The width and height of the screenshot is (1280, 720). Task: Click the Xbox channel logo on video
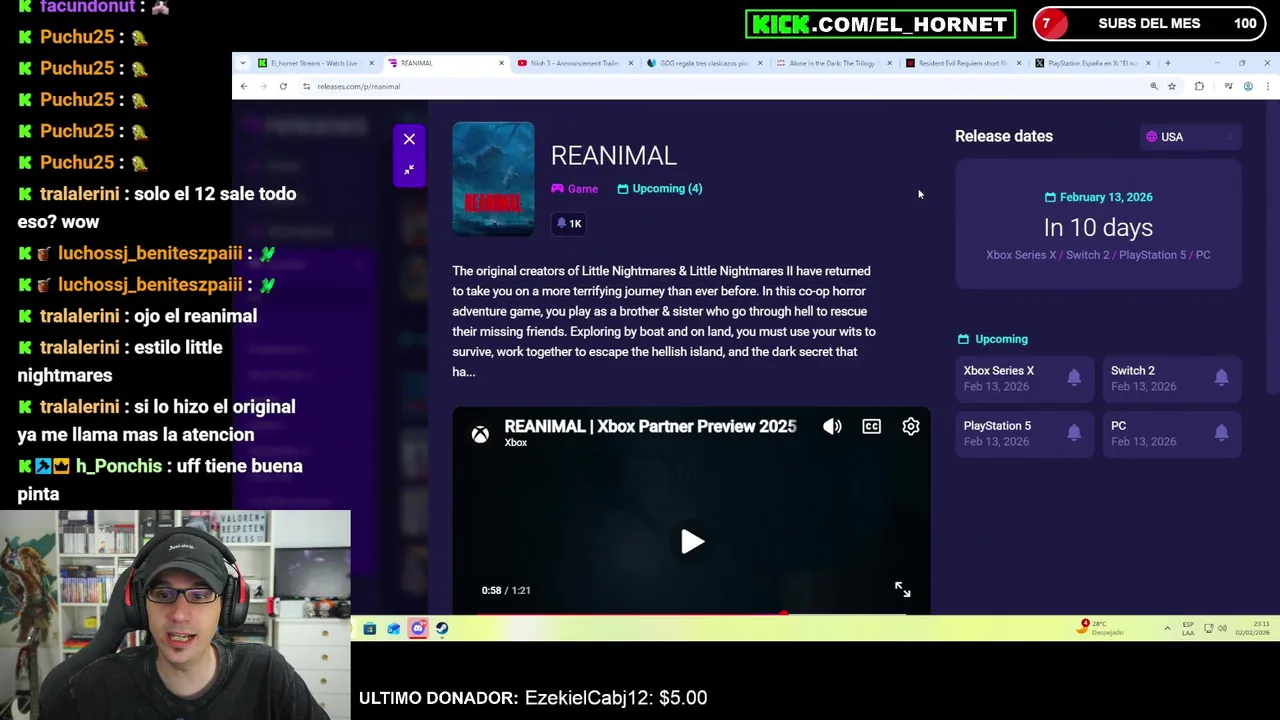[481, 434]
